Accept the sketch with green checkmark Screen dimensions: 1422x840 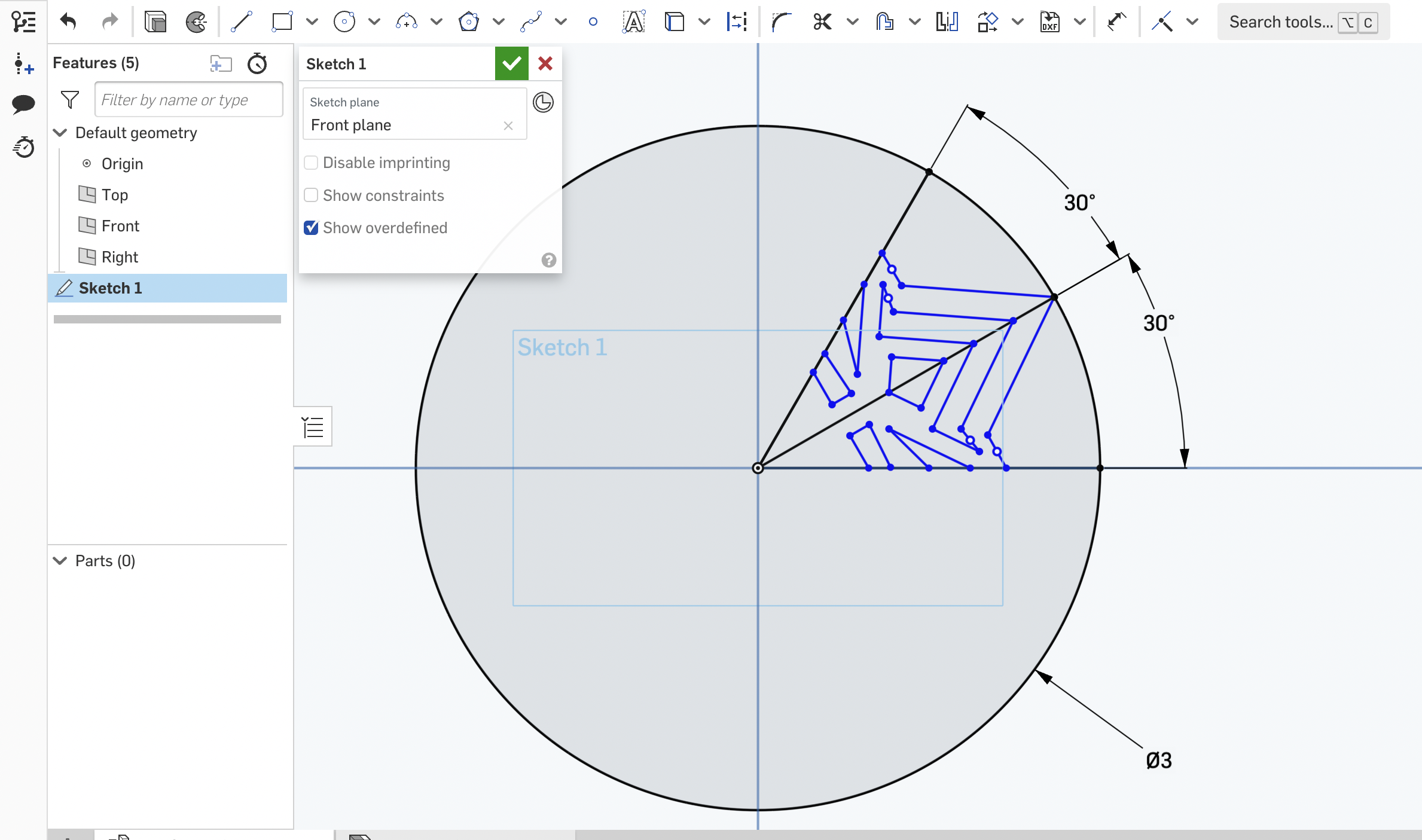coord(511,63)
